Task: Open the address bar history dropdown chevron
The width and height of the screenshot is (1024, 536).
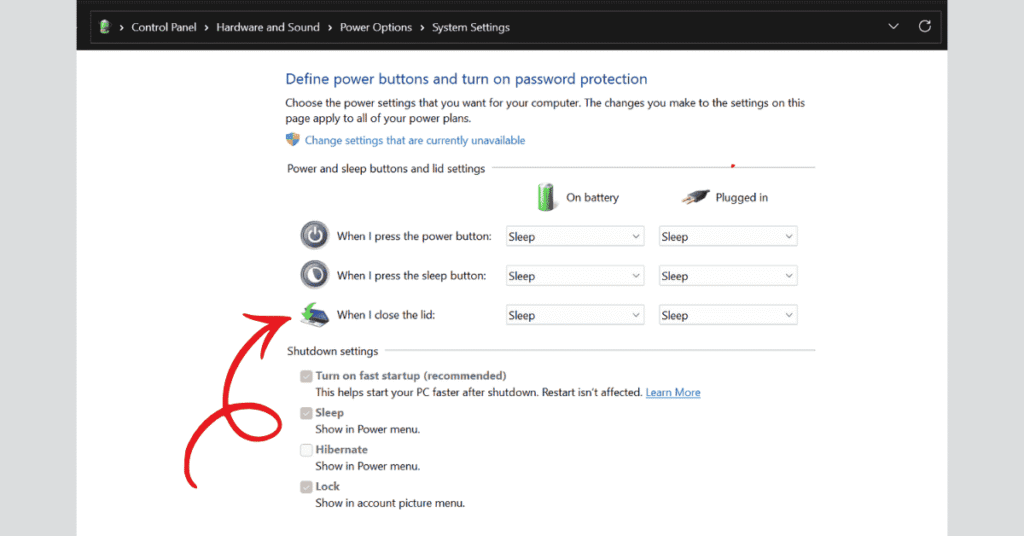Action: (893, 26)
